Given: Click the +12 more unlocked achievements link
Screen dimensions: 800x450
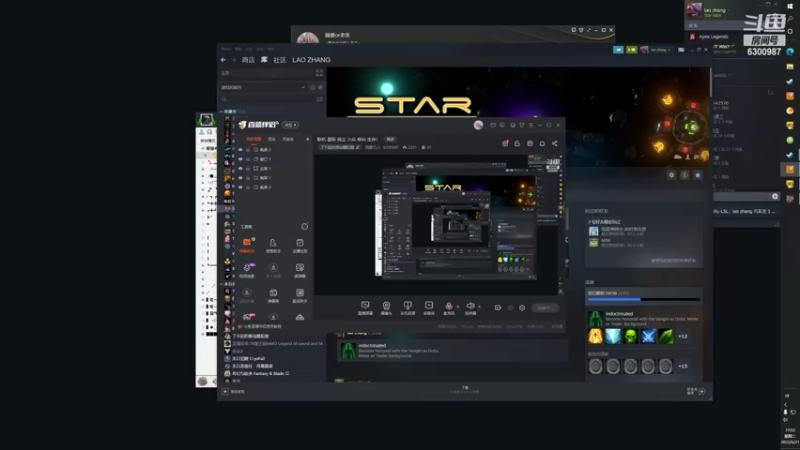Looking at the screenshot, I should [x=683, y=336].
